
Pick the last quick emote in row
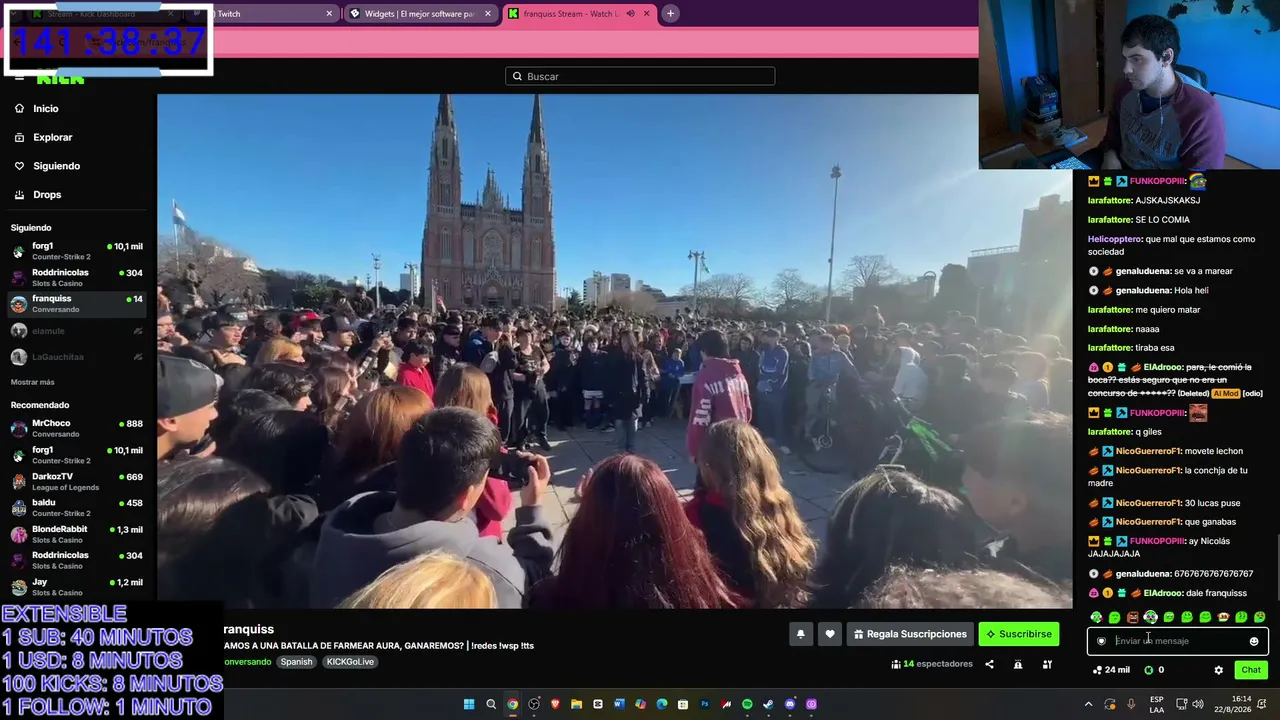1259,617
